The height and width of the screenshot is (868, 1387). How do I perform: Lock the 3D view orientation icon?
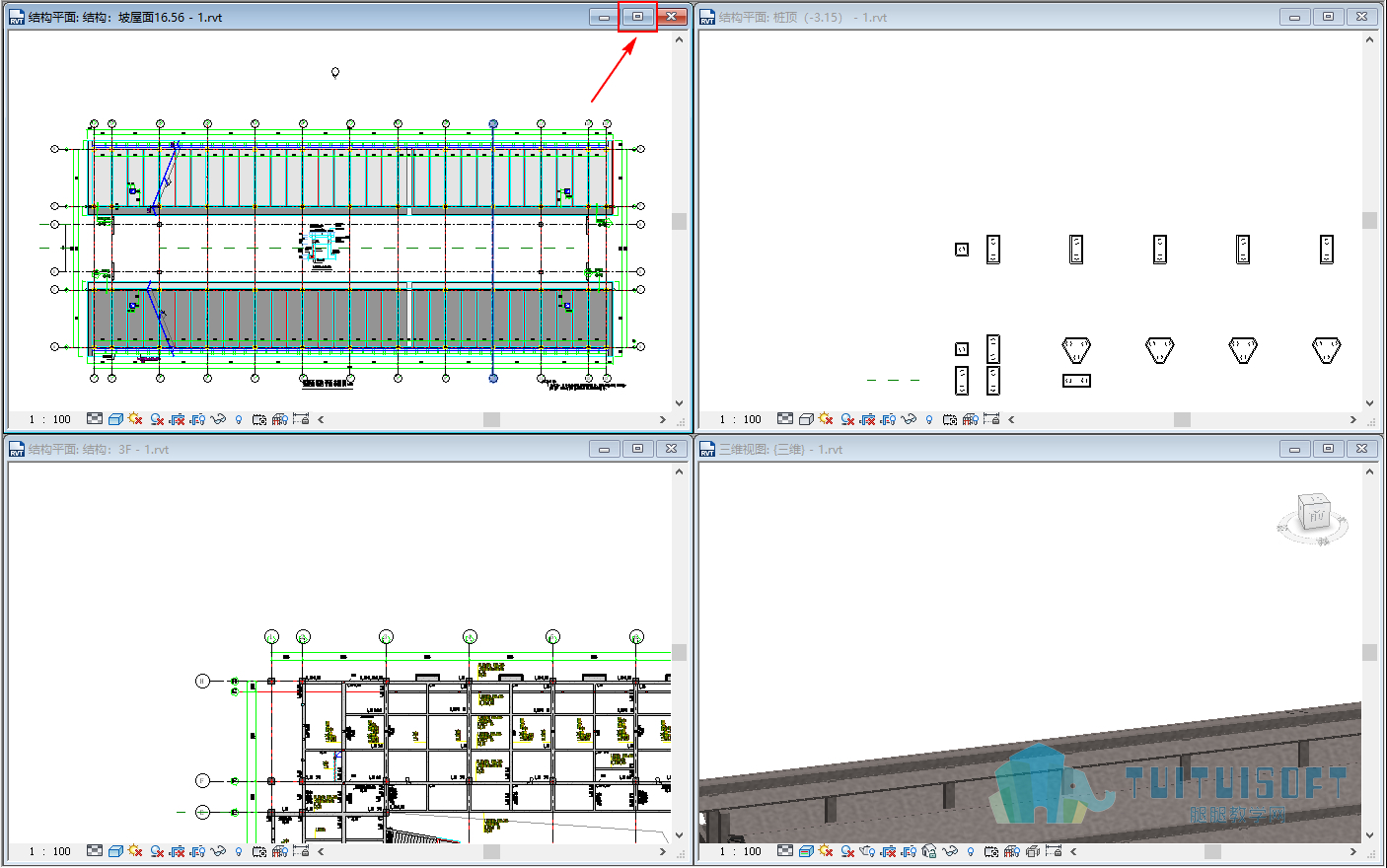coord(929,851)
